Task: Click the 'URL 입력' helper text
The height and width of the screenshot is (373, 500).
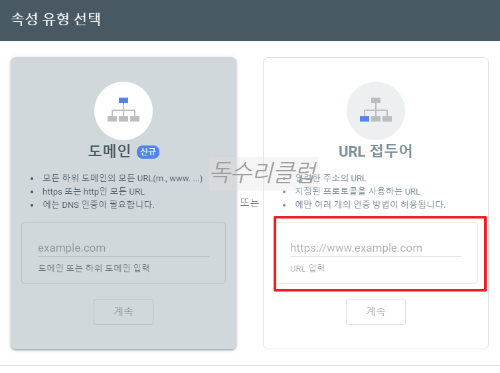Action: tap(307, 268)
